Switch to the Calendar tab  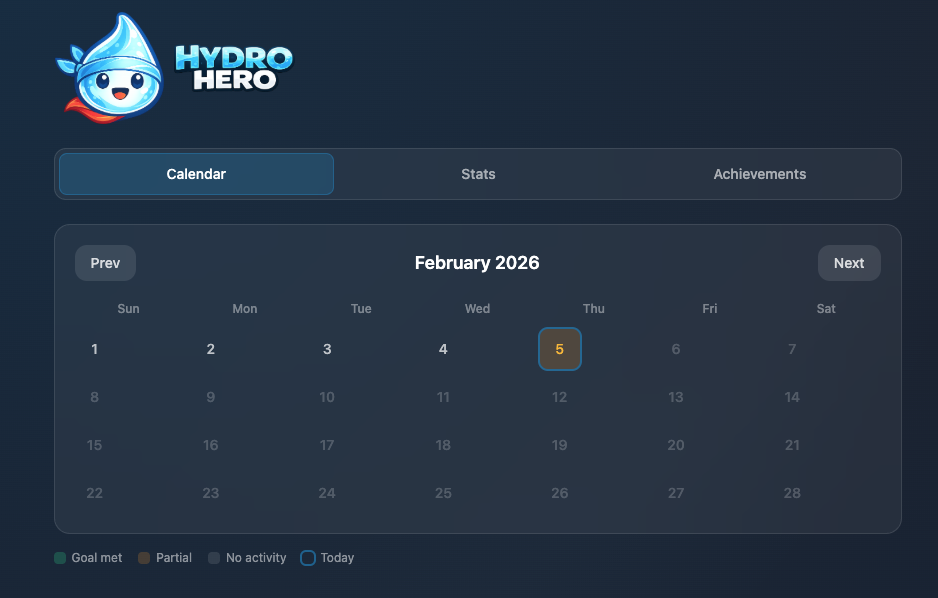point(196,174)
